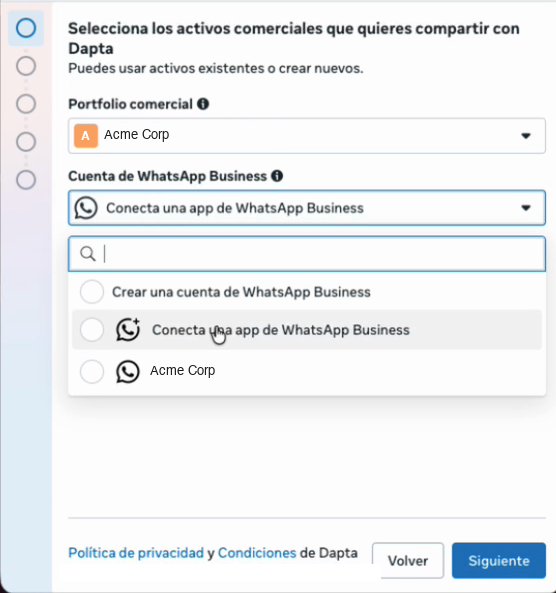Select the Acme Corp account radio button

92,371
